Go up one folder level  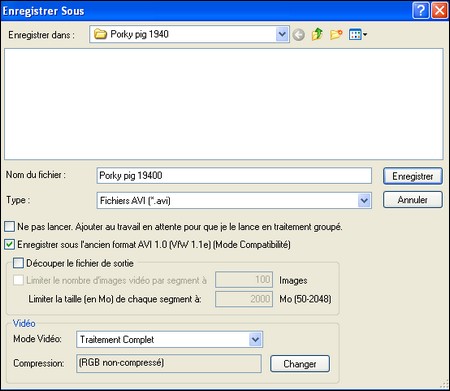click(x=317, y=34)
